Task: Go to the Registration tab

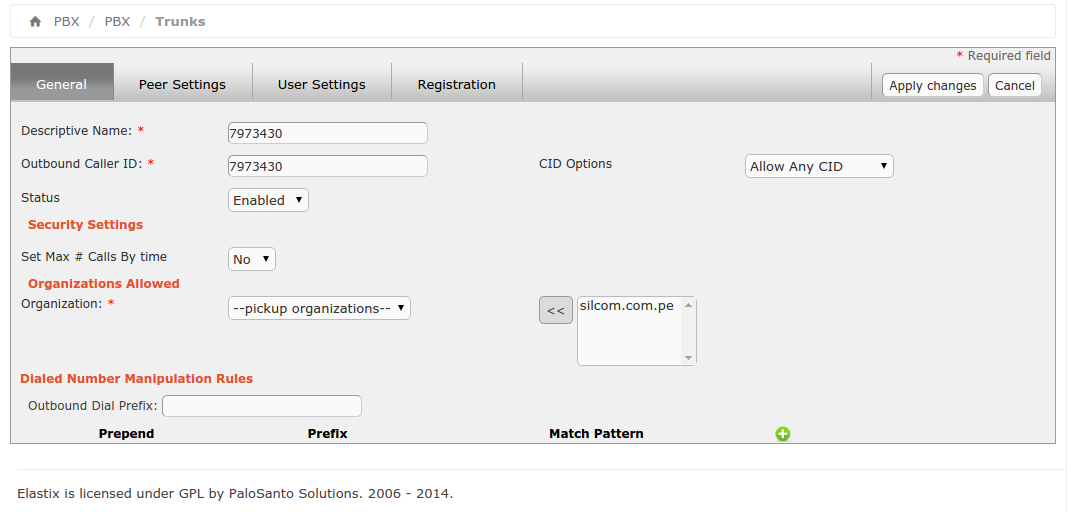Action: point(456,85)
